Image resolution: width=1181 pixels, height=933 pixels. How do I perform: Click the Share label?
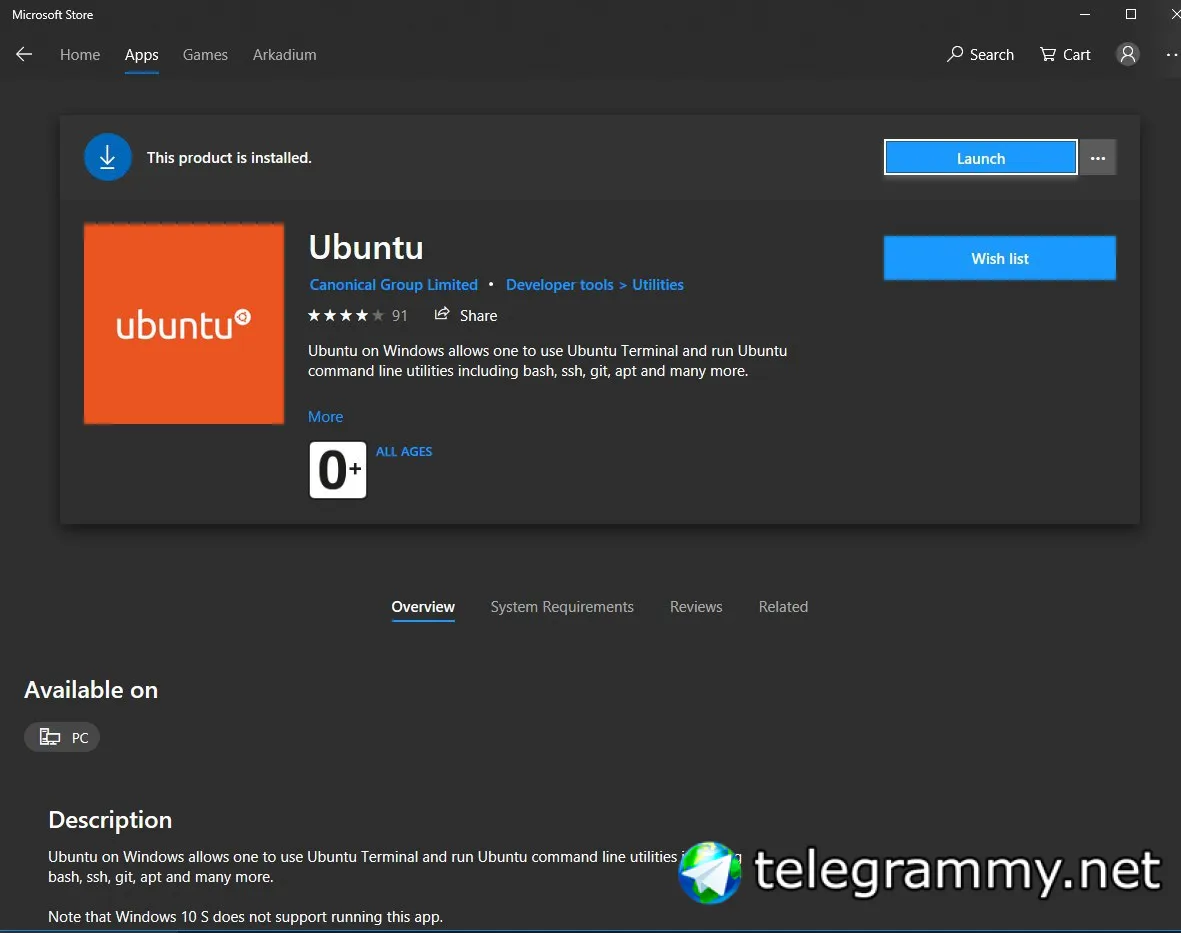tap(478, 316)
